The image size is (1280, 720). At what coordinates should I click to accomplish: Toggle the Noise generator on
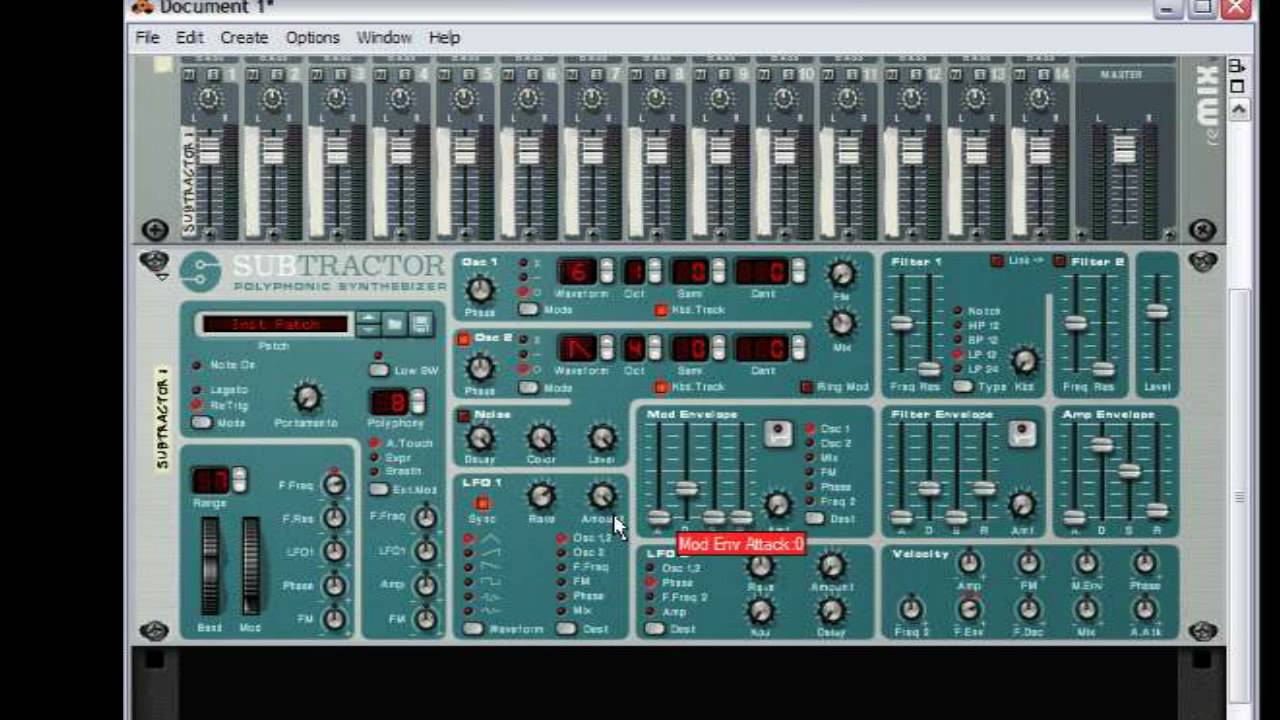coord(464,416)
